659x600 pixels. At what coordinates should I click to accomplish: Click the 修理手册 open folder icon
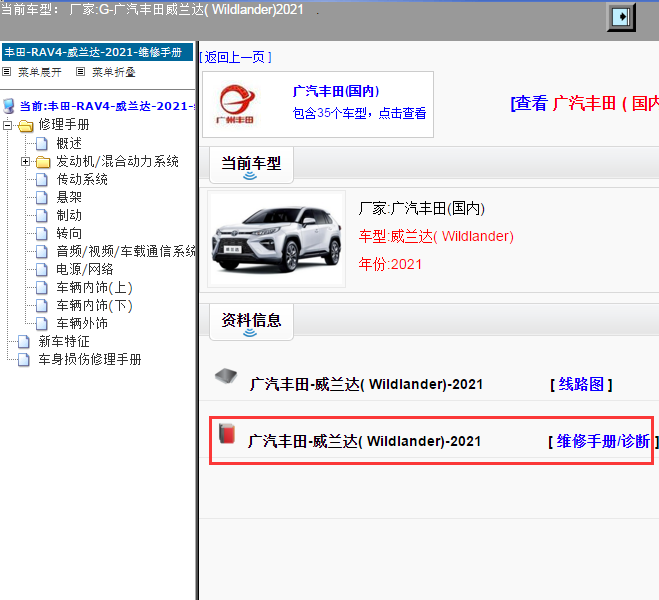click(x=26, y=125)
